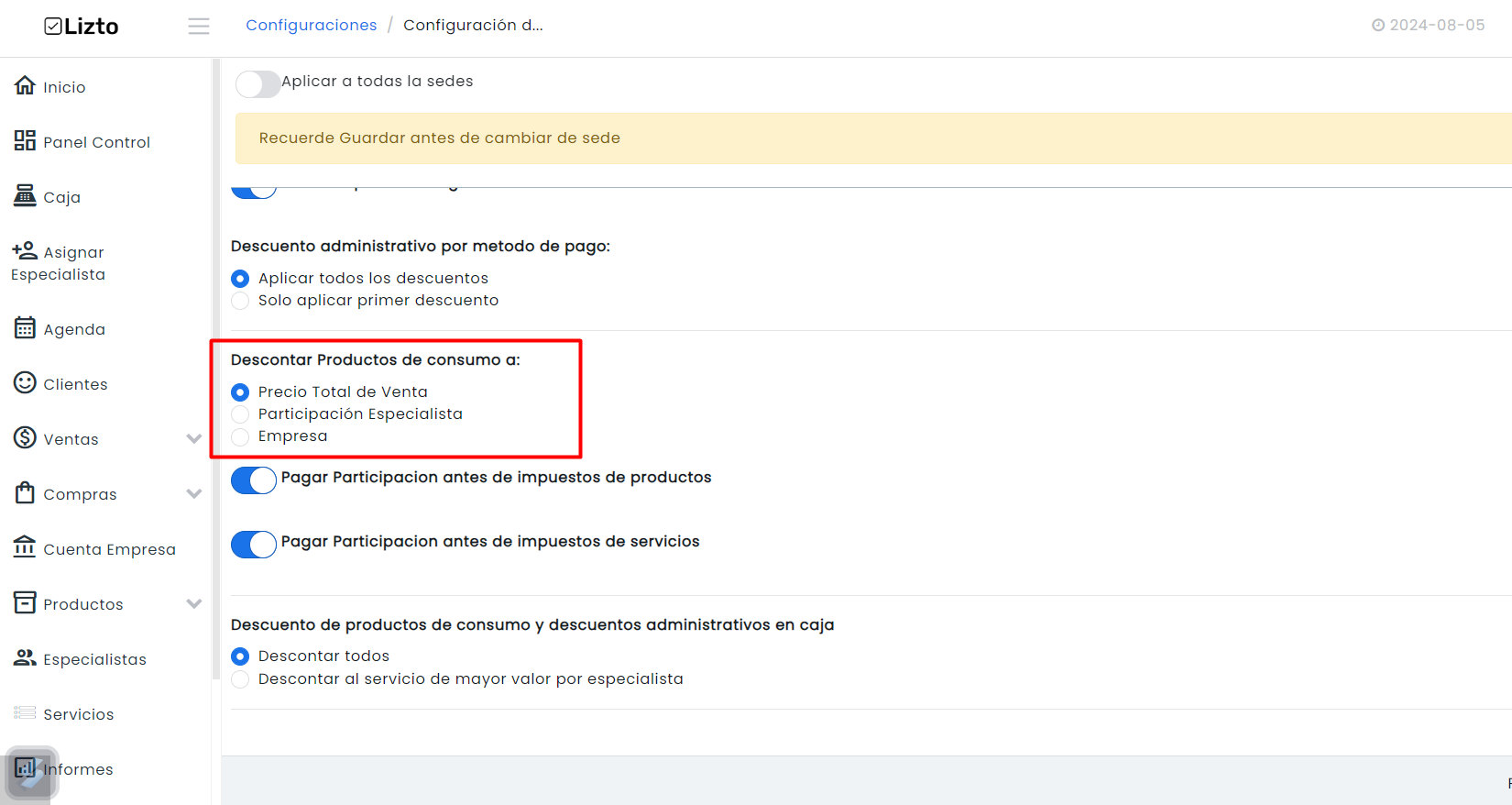Select the Participación Especialista radio option
This screenshot has width=1512, height=805.
tap(240, 414)
